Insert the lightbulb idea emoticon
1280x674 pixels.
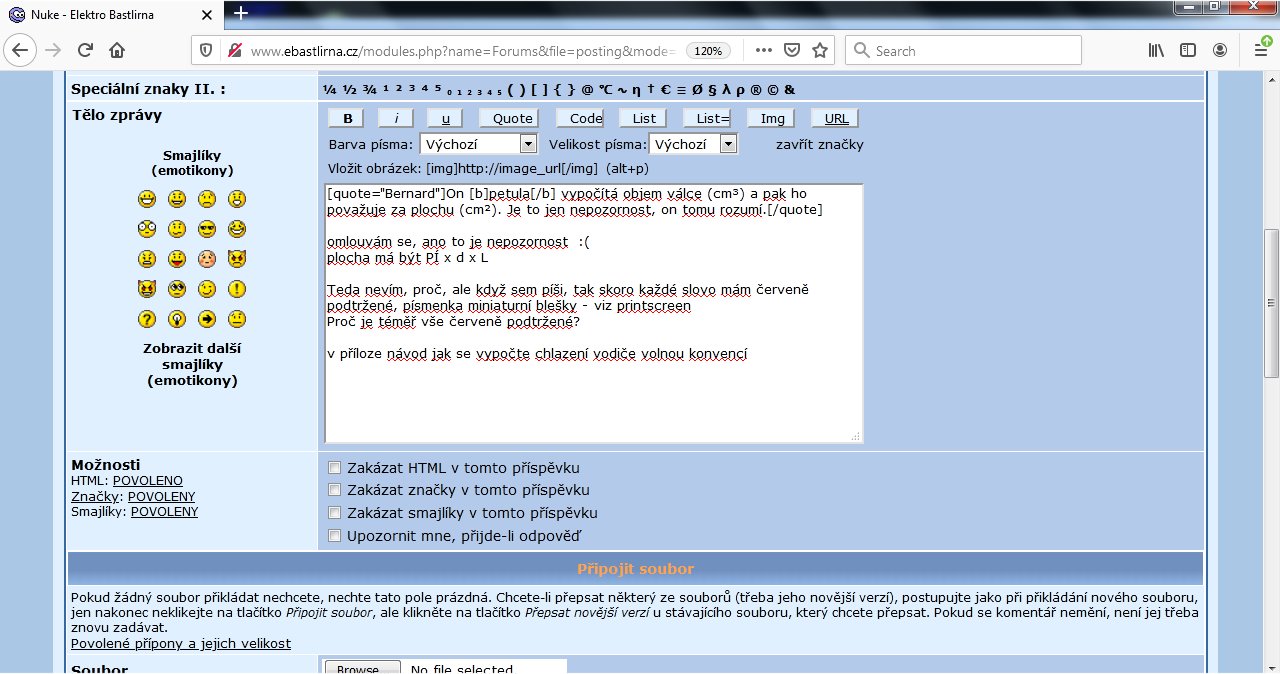pyautogui.click(x=177, y=319)
